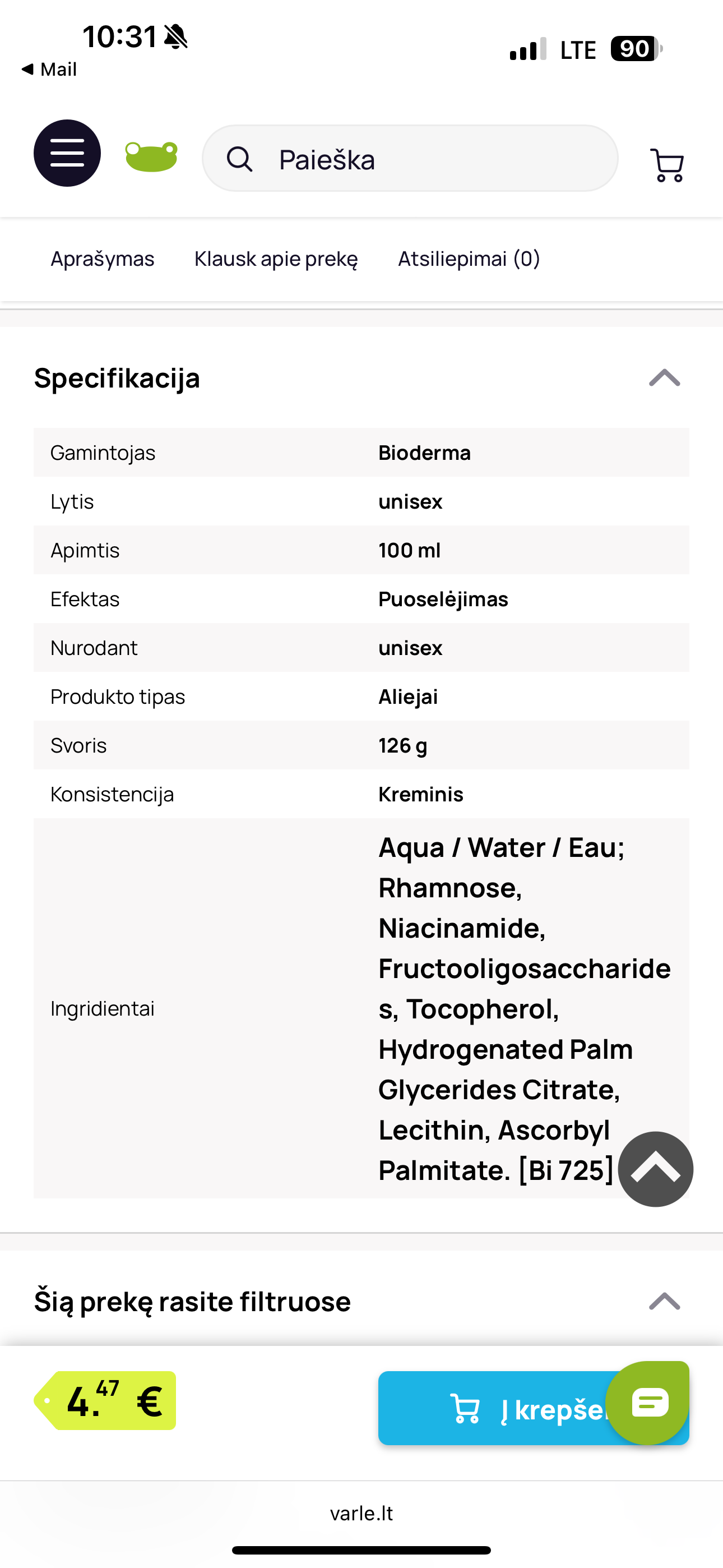Tap the varle.lt address bar

coord(361,1513)
